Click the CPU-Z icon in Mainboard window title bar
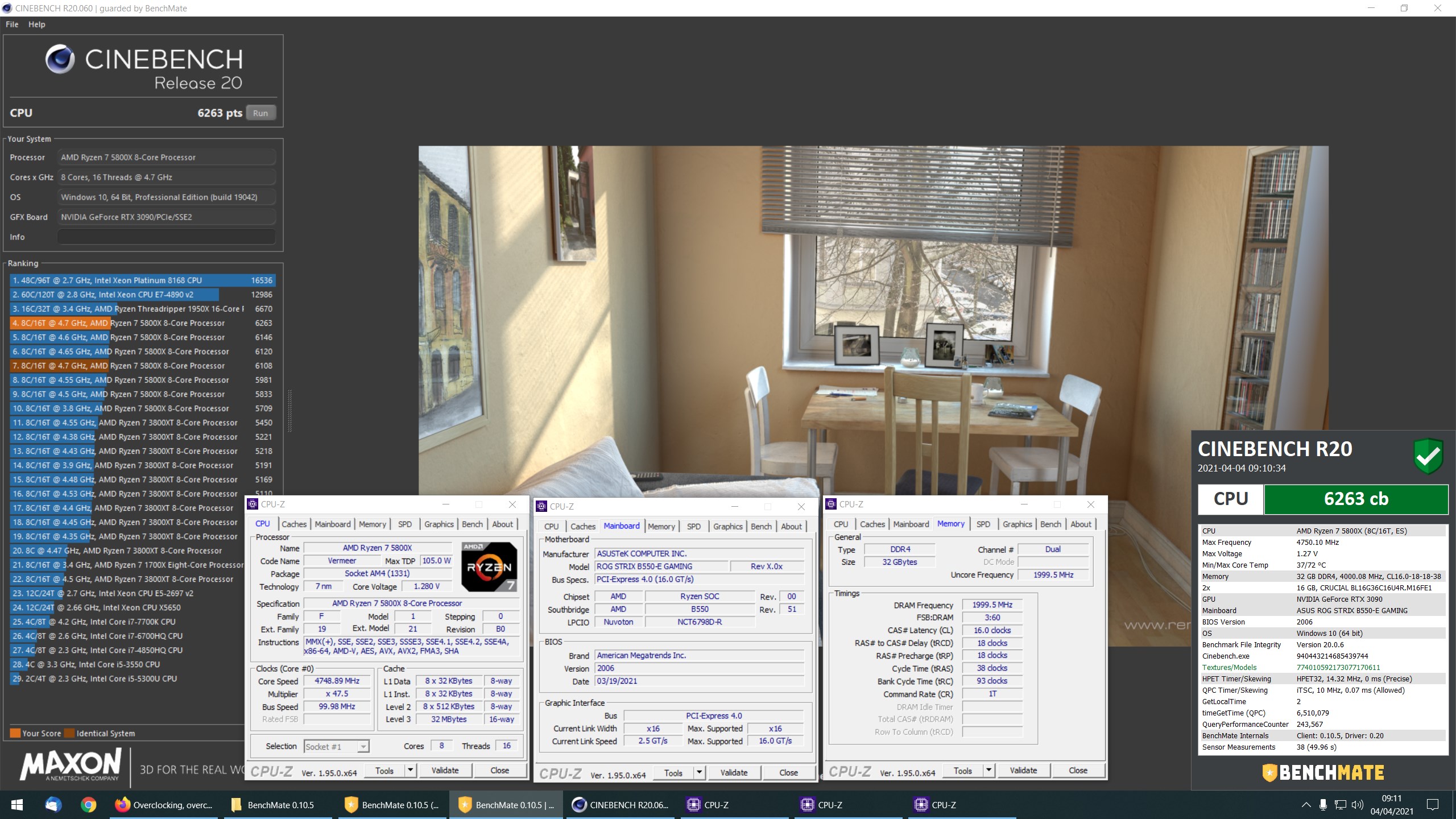Viewport: 1456px width, 819px height. coord(541,506)
